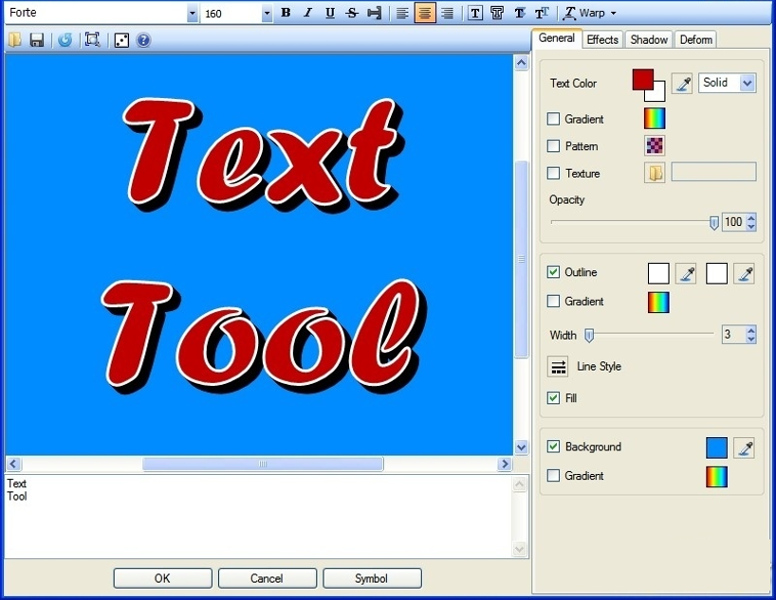Switch to the Effects tab
This screenshot has height=600, width=776.
pyautogui.click(x=602, y=40)
